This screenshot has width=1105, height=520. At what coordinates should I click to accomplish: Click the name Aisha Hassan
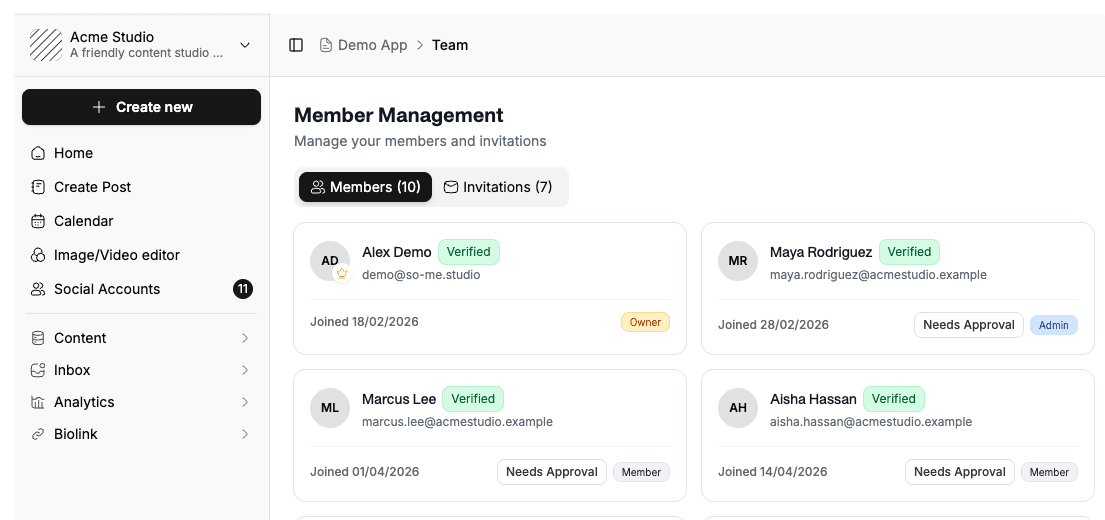(x=813, y=399)
